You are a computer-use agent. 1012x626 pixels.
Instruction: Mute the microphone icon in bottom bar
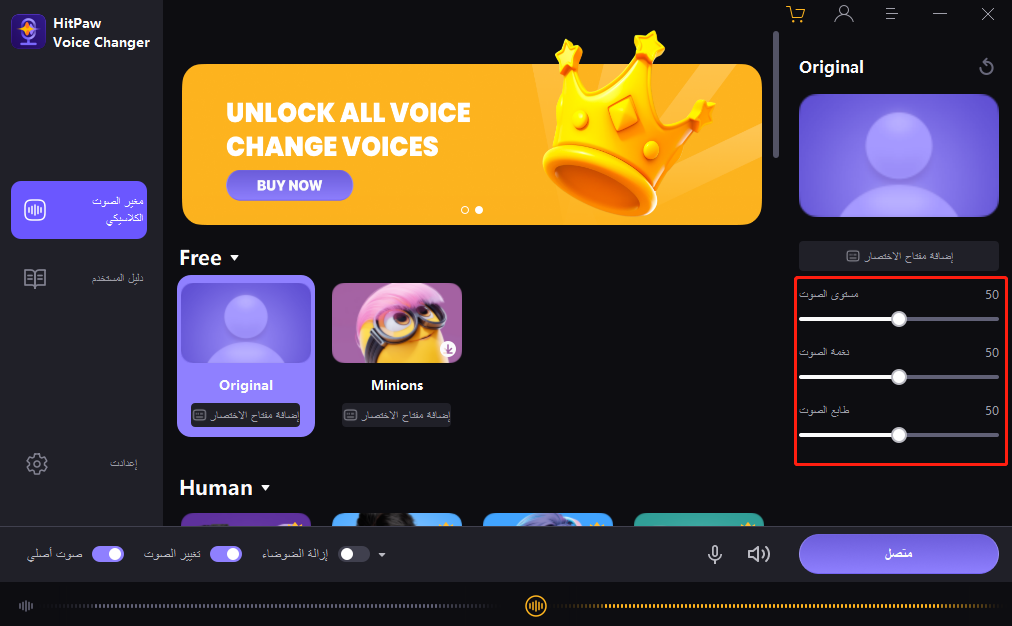tap(714, 554)
